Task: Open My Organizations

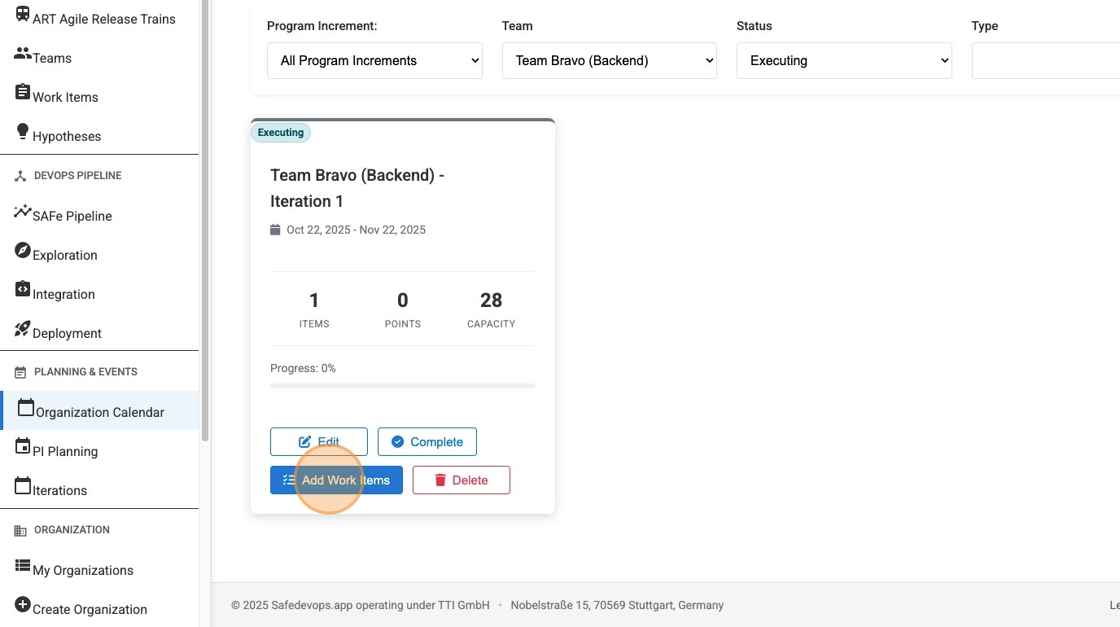Action: [x=81, y=569]
